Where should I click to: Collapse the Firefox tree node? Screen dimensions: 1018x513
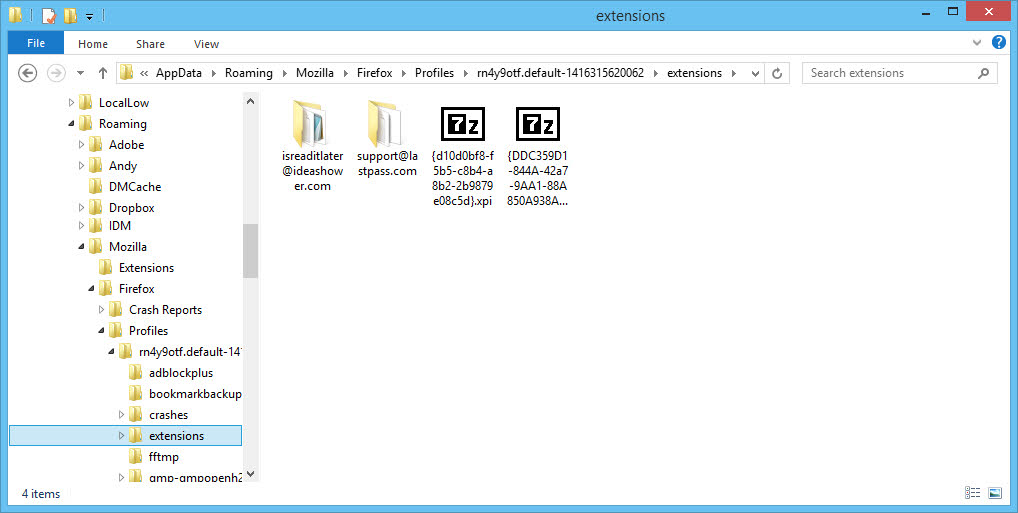click(92, 288)
